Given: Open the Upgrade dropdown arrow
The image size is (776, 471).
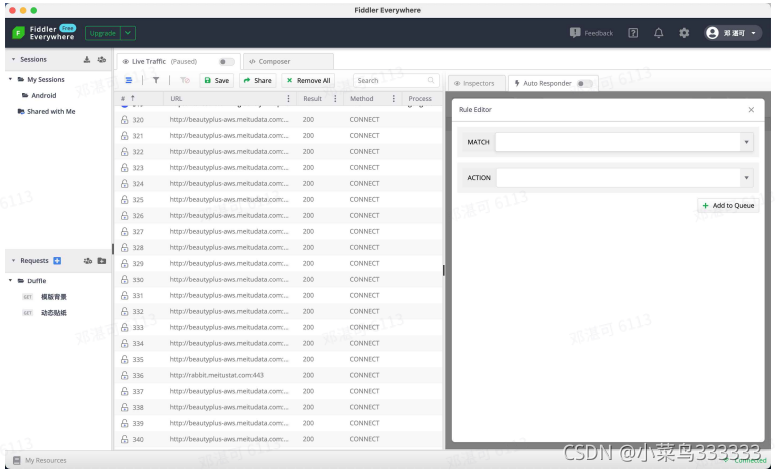Looking at the screenshot, I should coord(128,33).
